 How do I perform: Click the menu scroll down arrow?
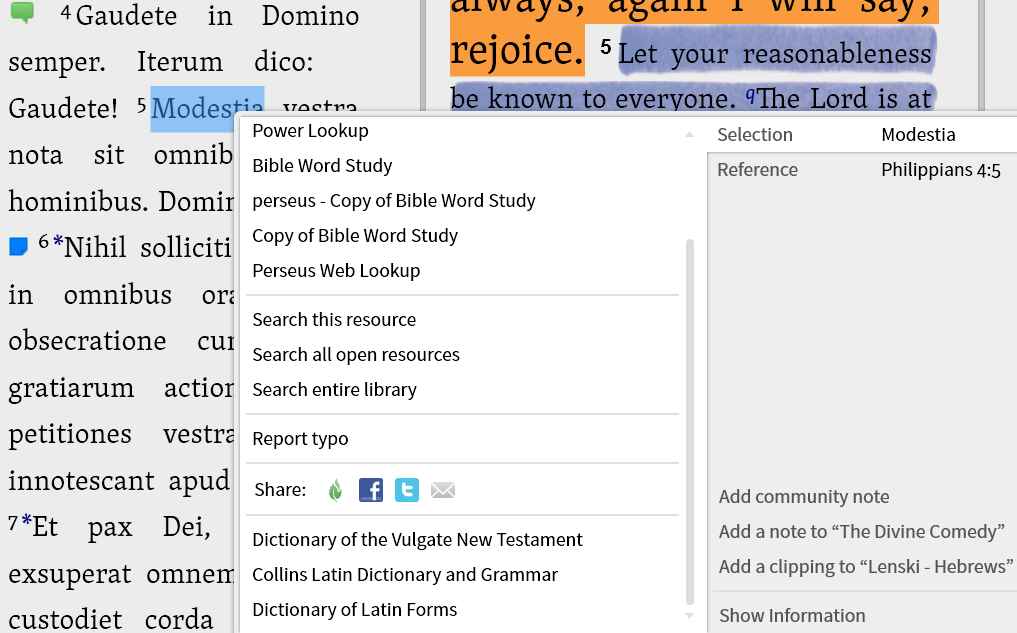point(689,616)
